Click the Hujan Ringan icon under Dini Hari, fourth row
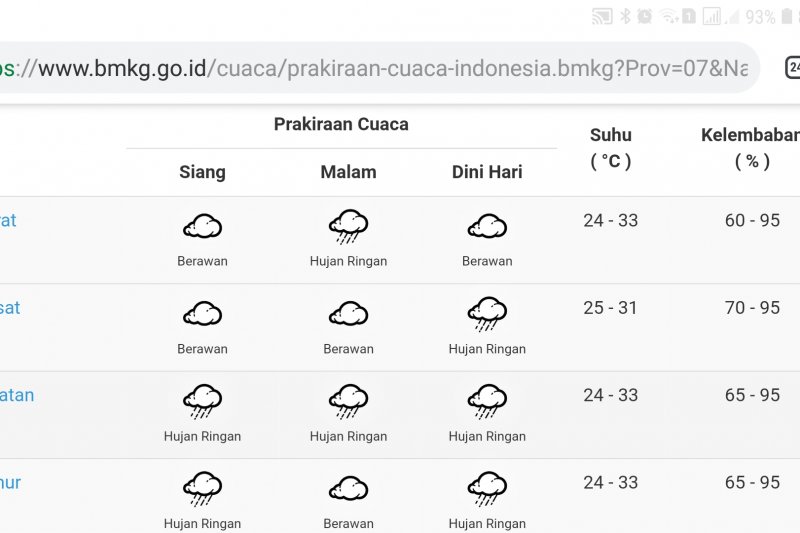The image size is (800, 533). pyautogui.click(x=487, y=489)
